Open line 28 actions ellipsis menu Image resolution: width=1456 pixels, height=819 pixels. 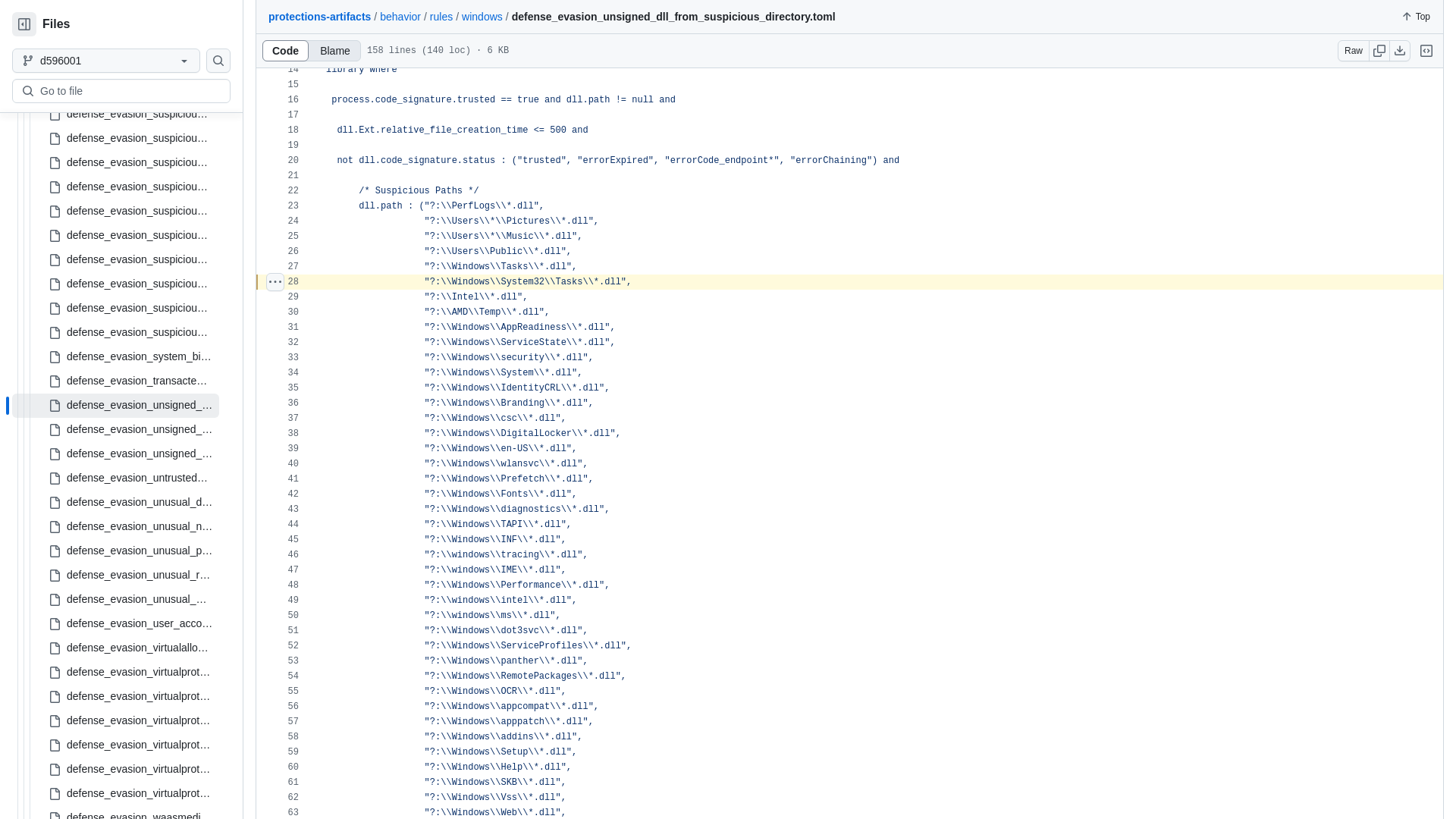click(275, 282)
